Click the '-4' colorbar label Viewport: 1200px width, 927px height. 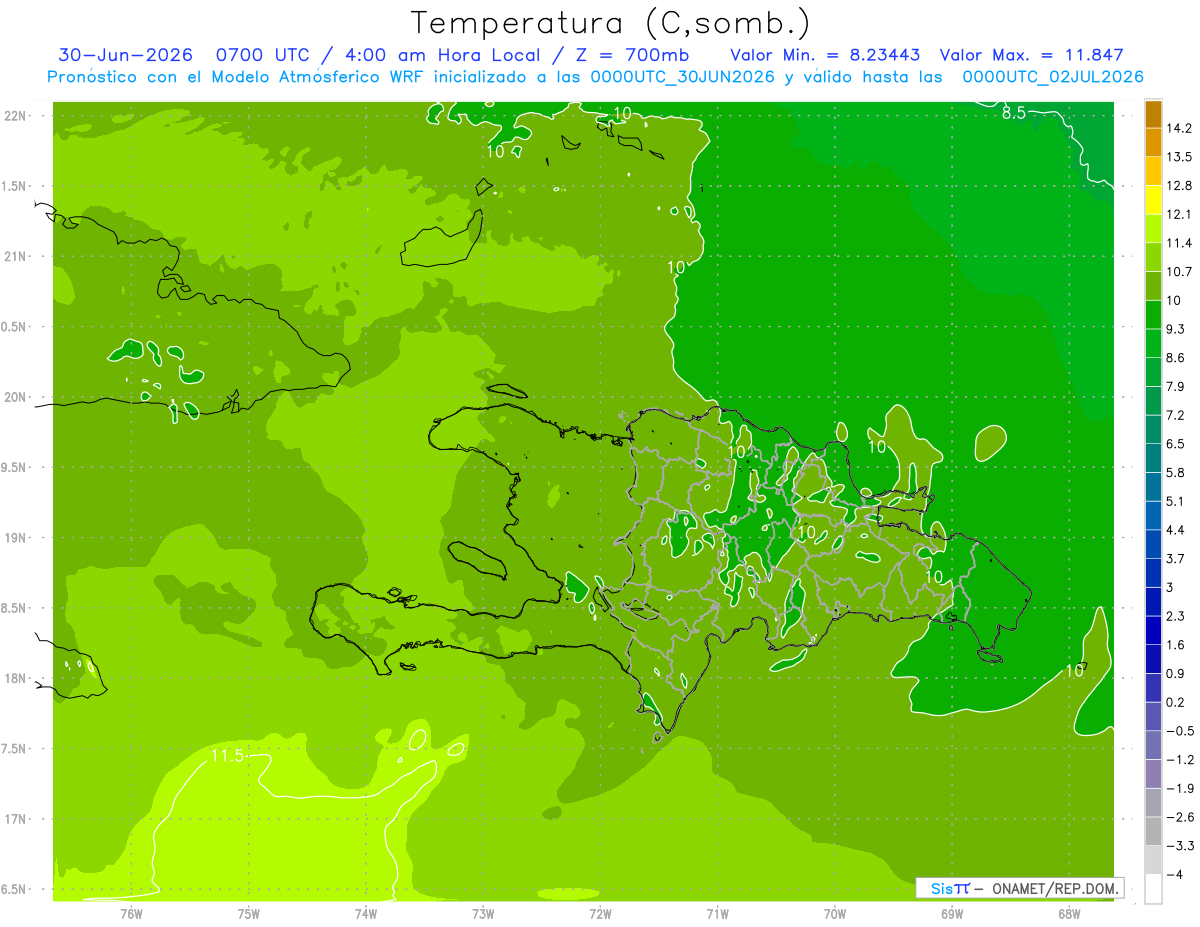tap(1176, 875)
